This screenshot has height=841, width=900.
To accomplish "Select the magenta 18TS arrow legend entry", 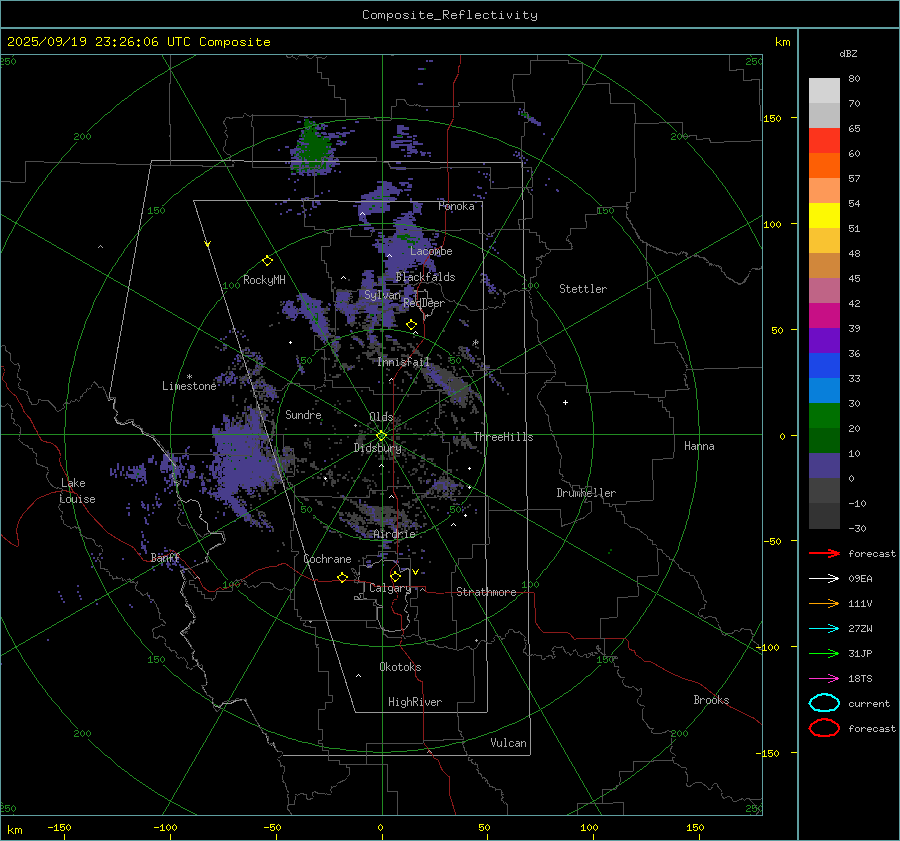I will tap(824, 678).
